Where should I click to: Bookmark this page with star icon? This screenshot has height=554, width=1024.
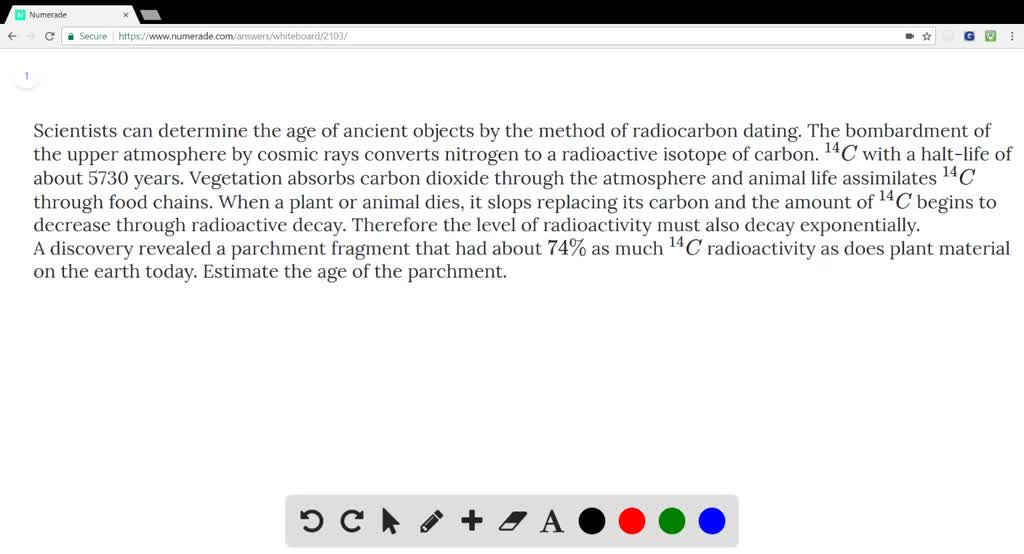click(926, 36)
